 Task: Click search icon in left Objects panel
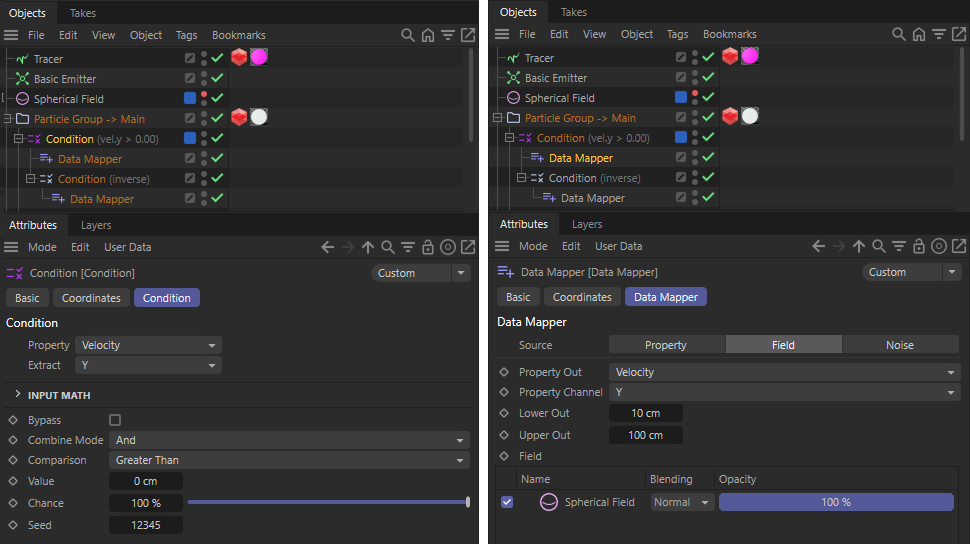click(x=408, y=35)
